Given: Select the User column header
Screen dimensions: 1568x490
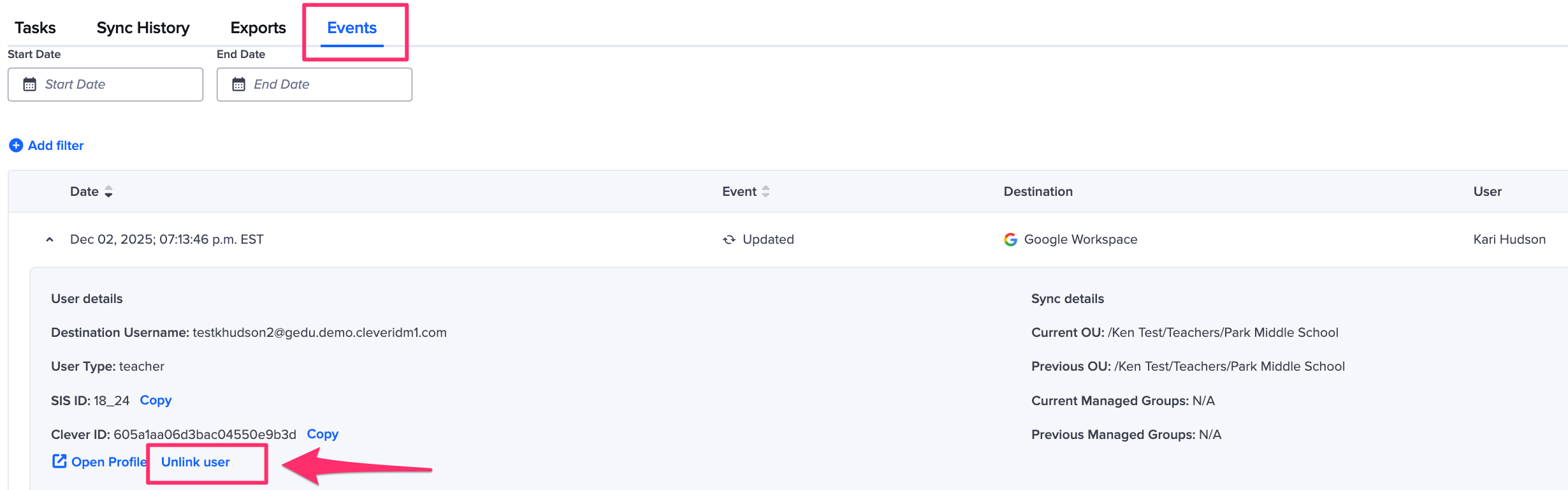Looking at the screenshot, I should [x=1487, y=191].
